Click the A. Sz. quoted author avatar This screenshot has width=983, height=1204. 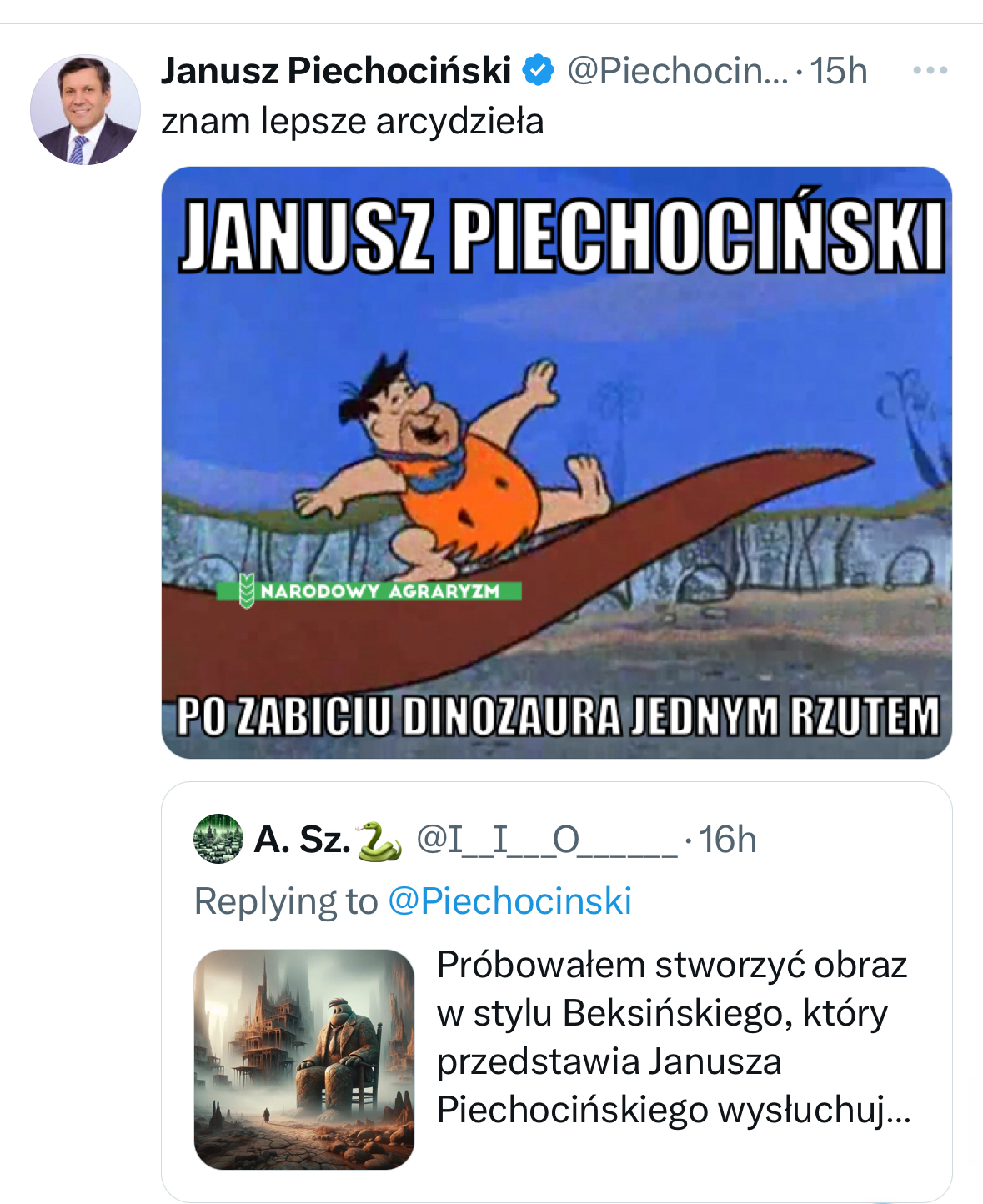218,839
